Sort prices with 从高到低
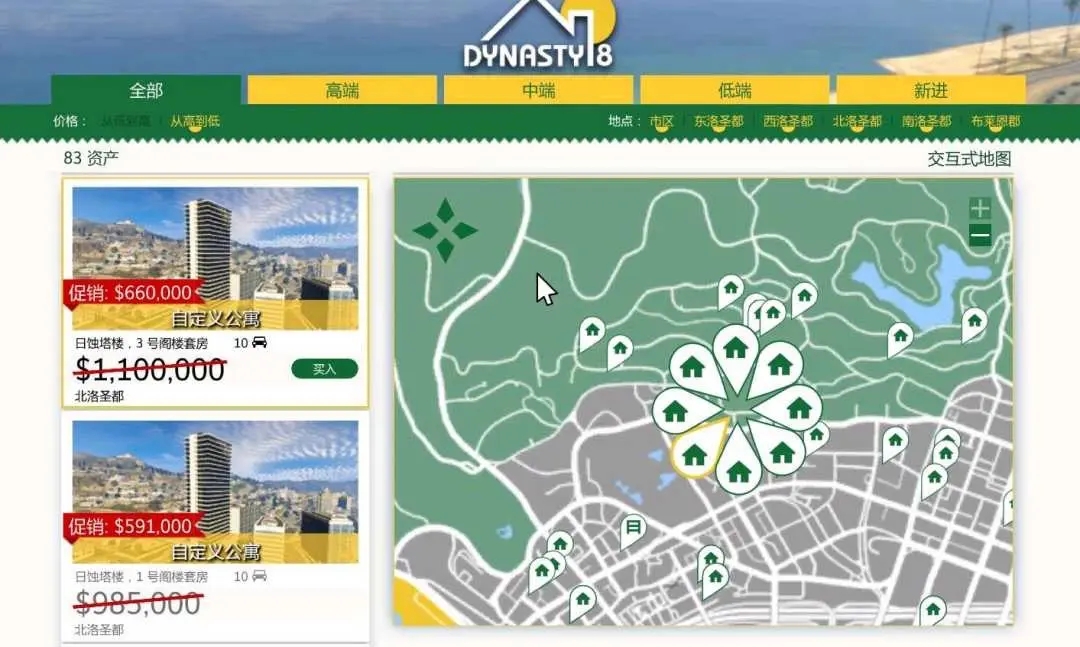The height and width of the screenshot is (647, 1080). click(x=195, y=121)
